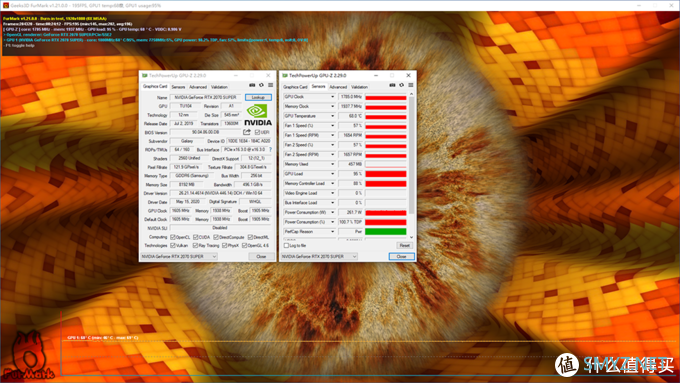Click the BIOS export arrow icon beside UEFI
The height and width of the screenshot is (383, 680).
pyautogui.click(x=247, y=132)
